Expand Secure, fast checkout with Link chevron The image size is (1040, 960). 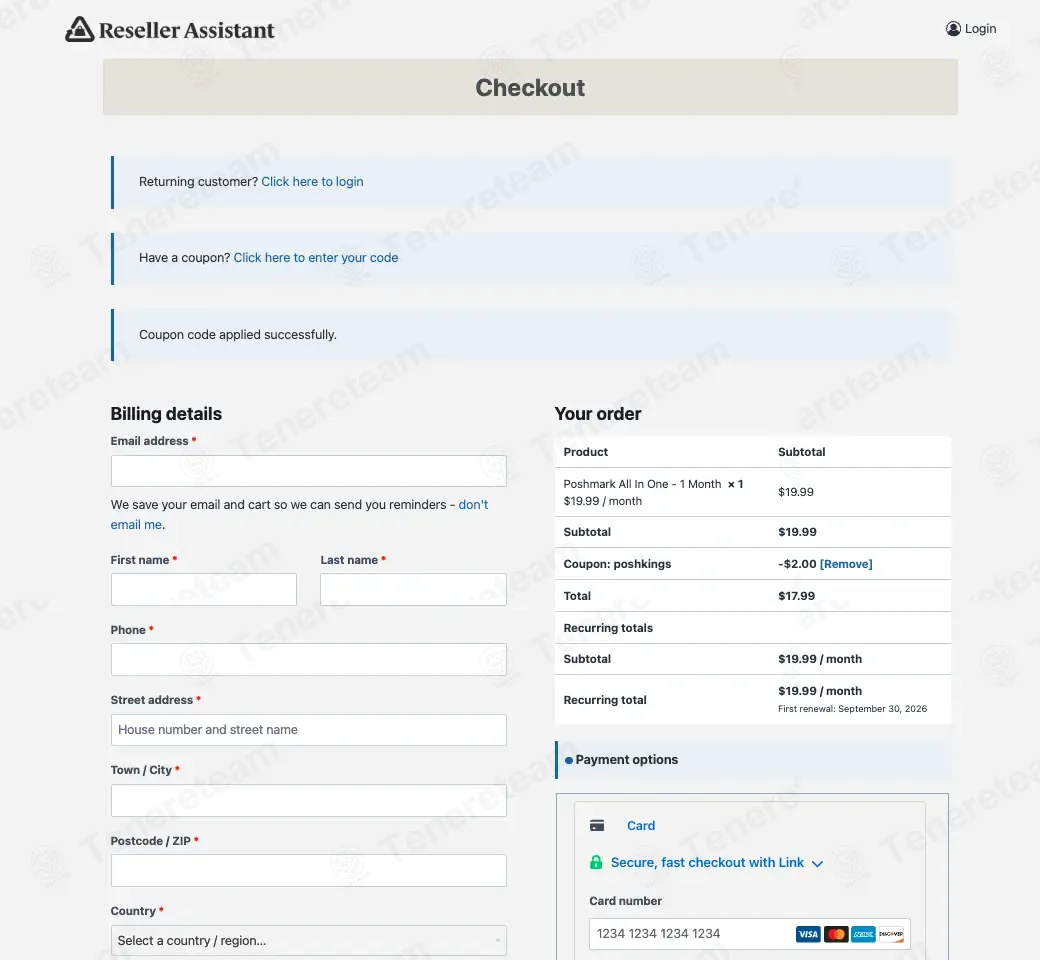click(817, 863)
